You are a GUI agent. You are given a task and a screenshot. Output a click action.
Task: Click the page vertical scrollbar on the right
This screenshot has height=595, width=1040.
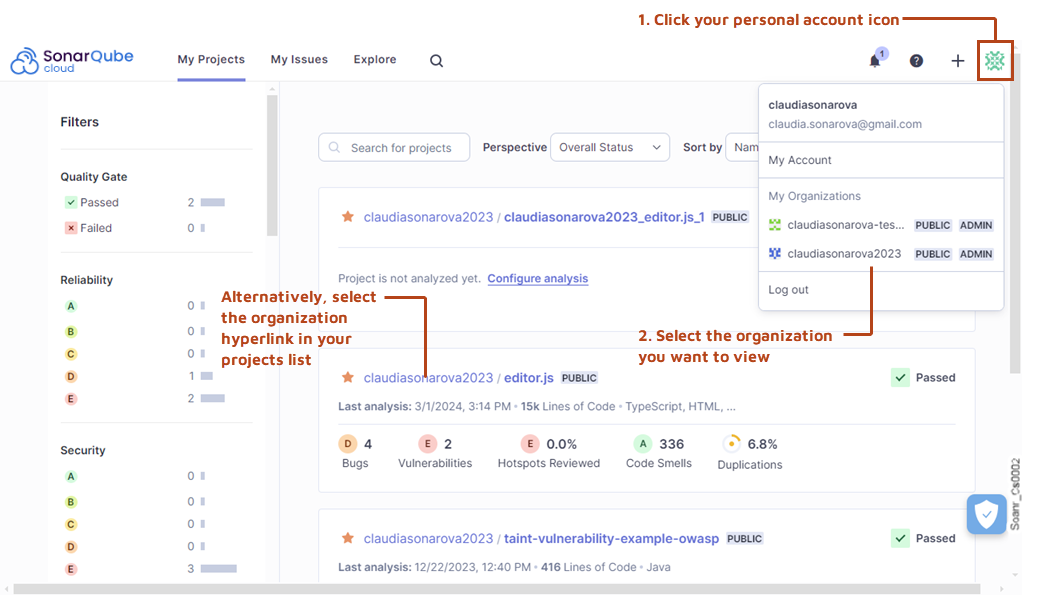click(1015, 214)
